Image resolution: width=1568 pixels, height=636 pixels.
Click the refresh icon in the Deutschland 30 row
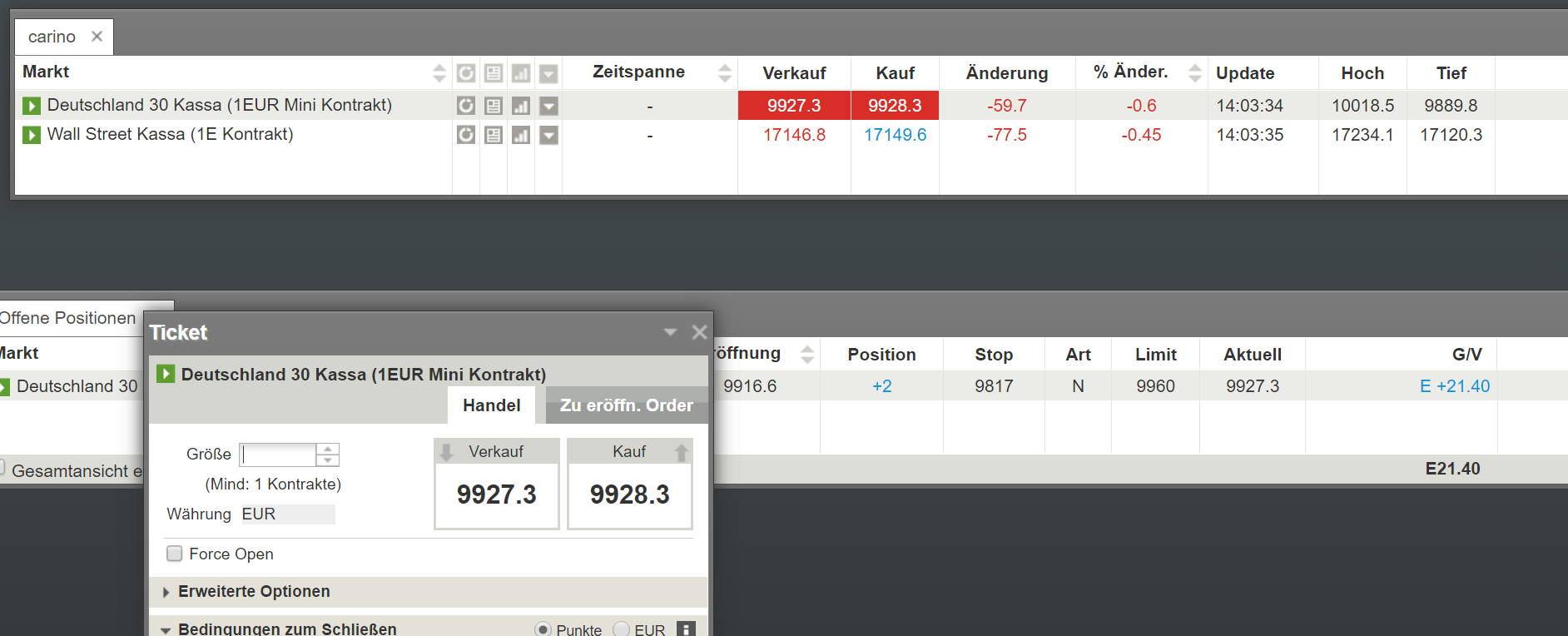(466, 106)
